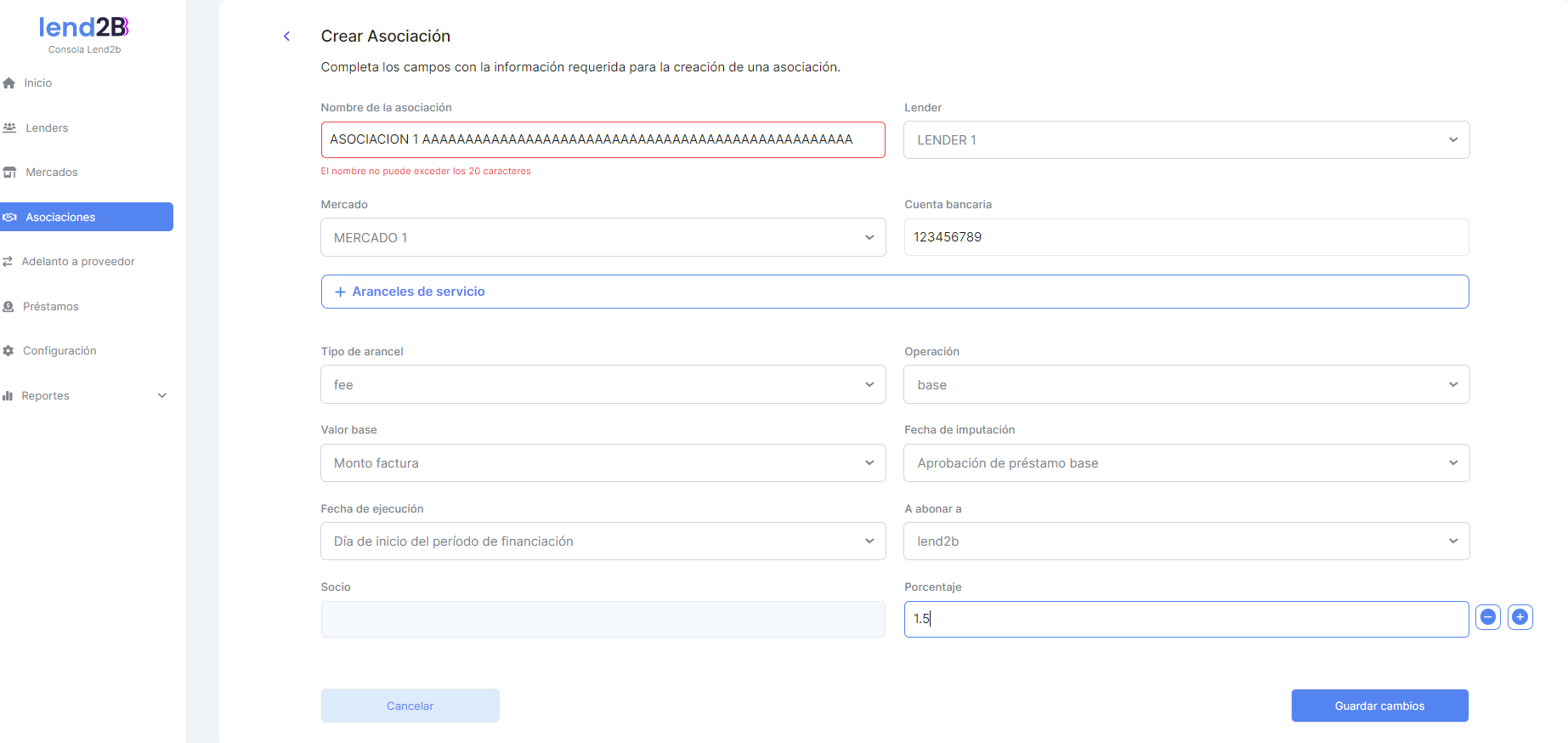Open the Mercado dropdown

pos(603,238)
